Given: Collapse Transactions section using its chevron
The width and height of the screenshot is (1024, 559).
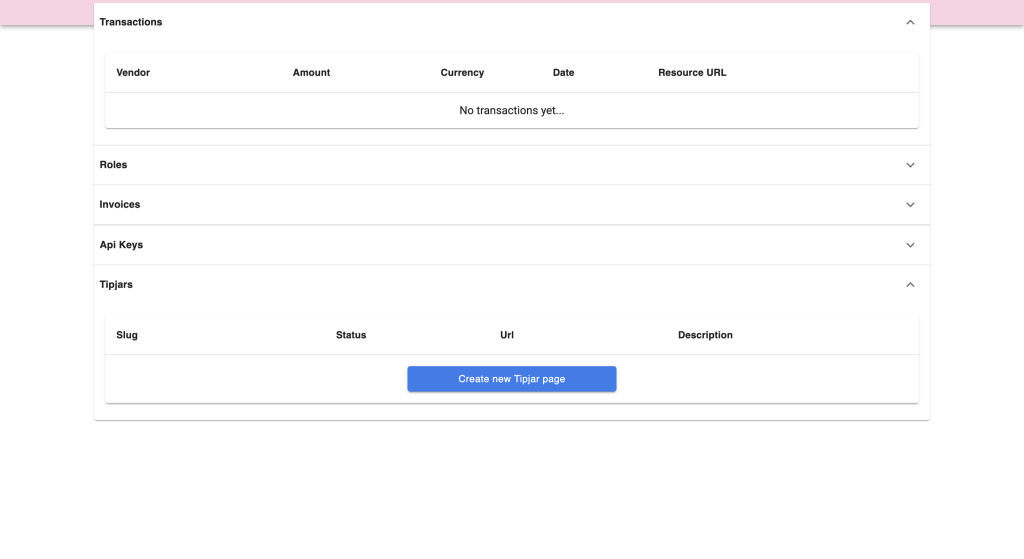Looking at the screenshot, I should pyautogui.click(x=910, y=22).
